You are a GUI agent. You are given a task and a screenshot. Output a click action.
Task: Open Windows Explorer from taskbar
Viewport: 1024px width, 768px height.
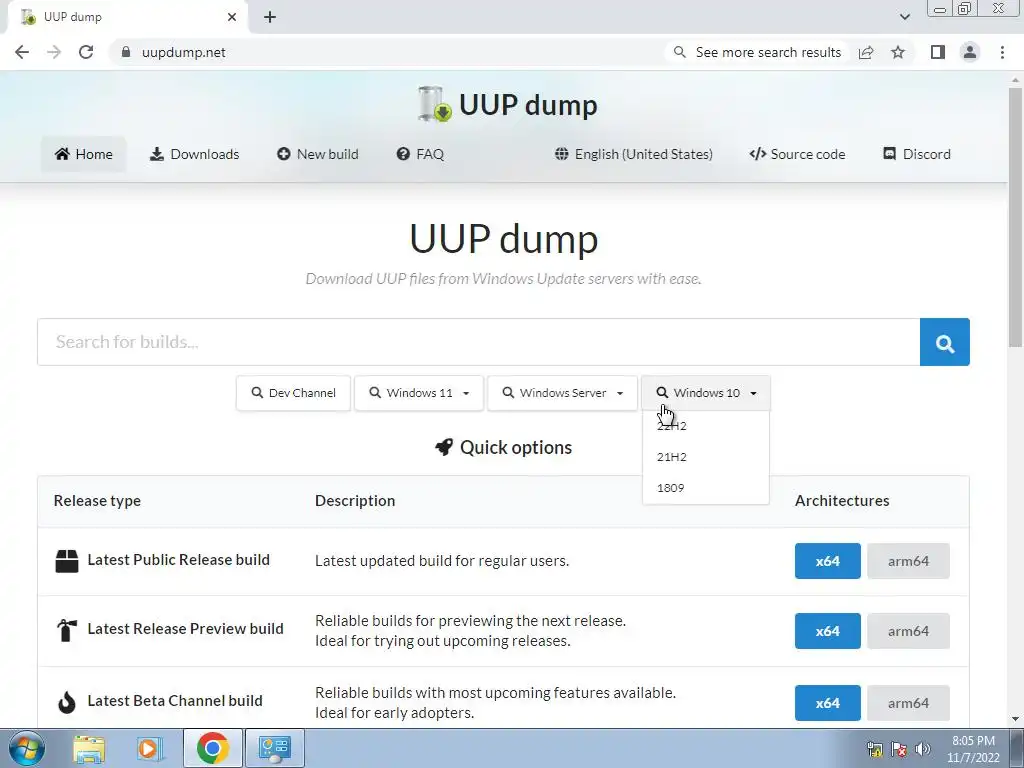pyautogui.click(x=89, y=748)
